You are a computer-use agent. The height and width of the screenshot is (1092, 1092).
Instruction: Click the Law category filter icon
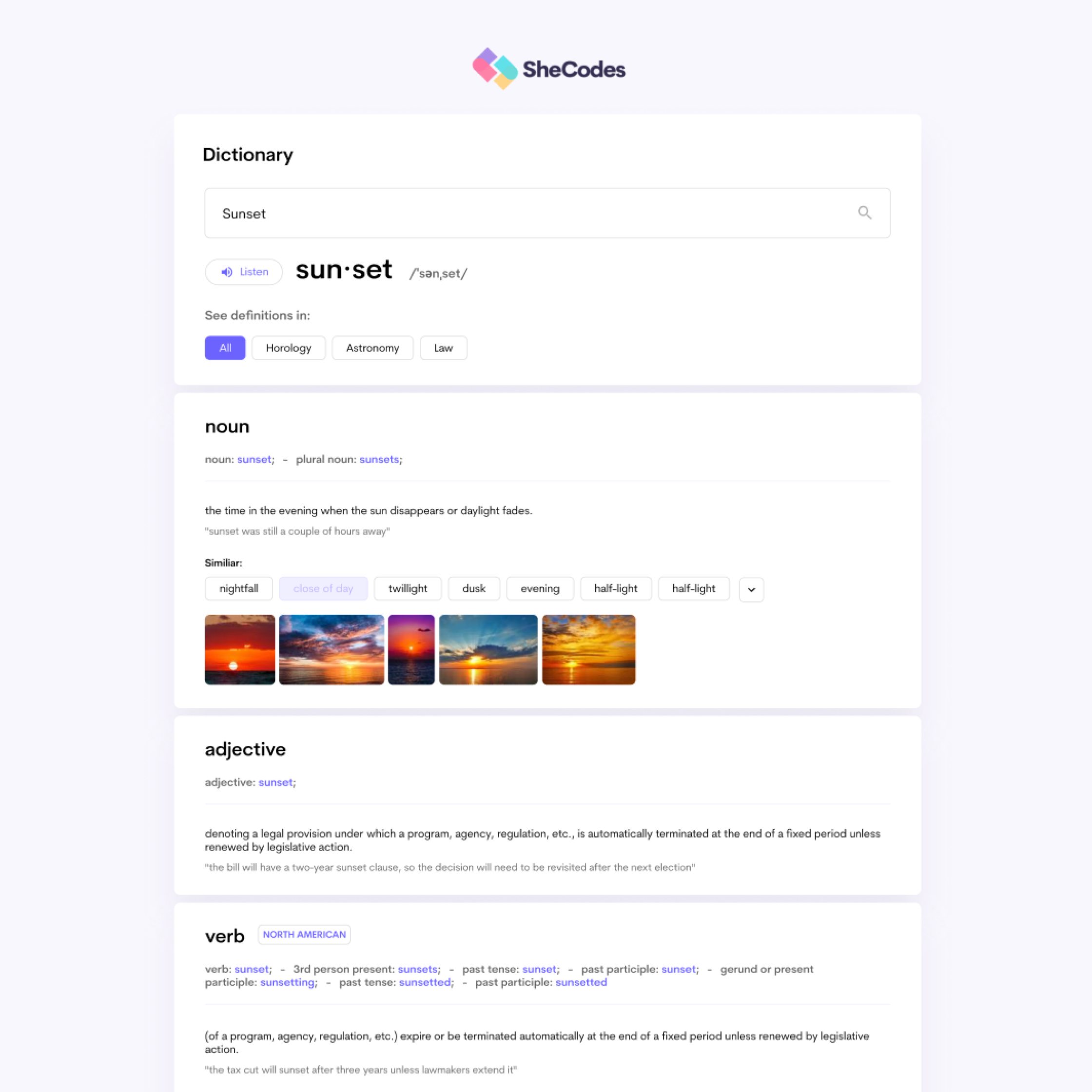pyautogui.click(x=443, y=347)
